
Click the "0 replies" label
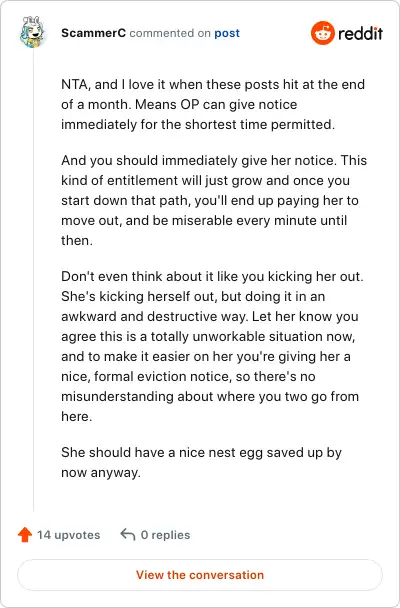click(166, 535)
